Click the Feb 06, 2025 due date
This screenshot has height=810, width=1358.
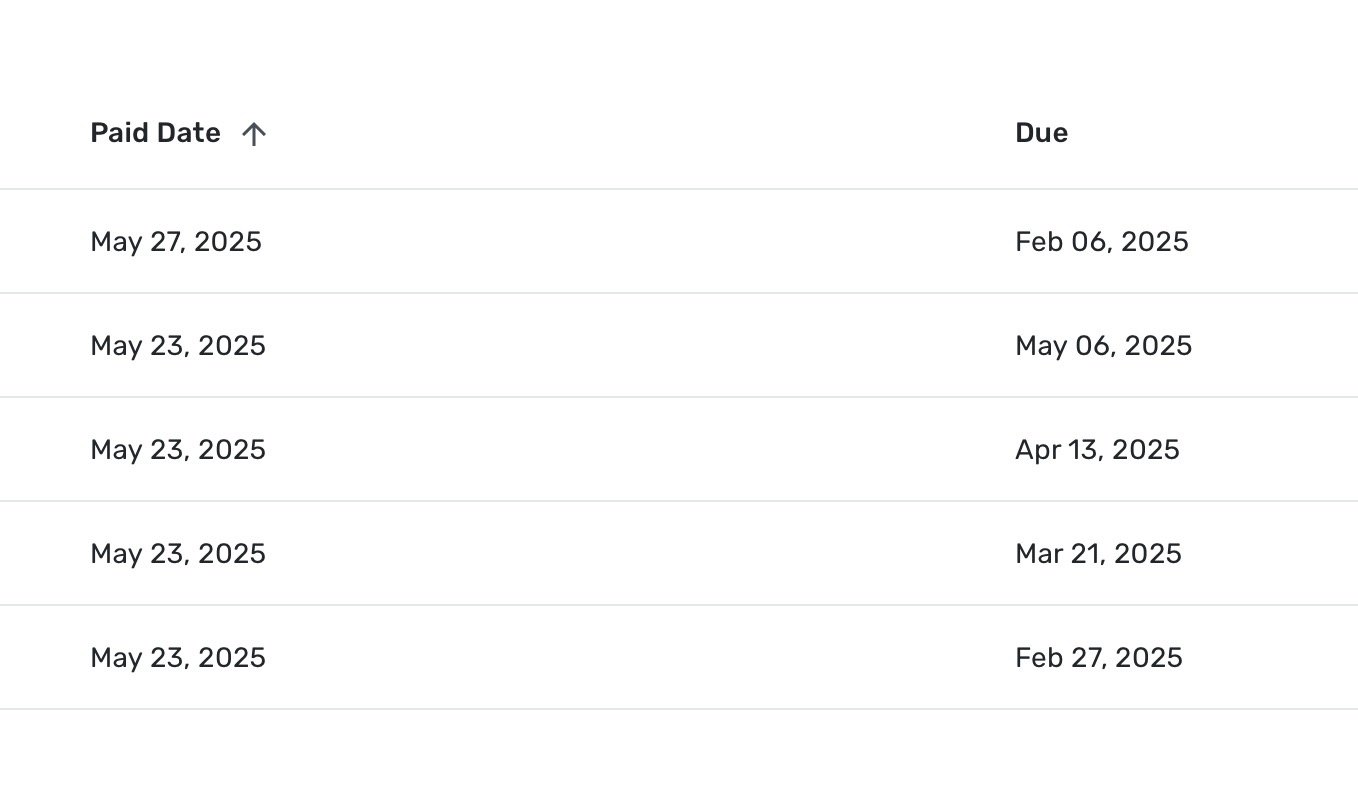coord(1101,242)
